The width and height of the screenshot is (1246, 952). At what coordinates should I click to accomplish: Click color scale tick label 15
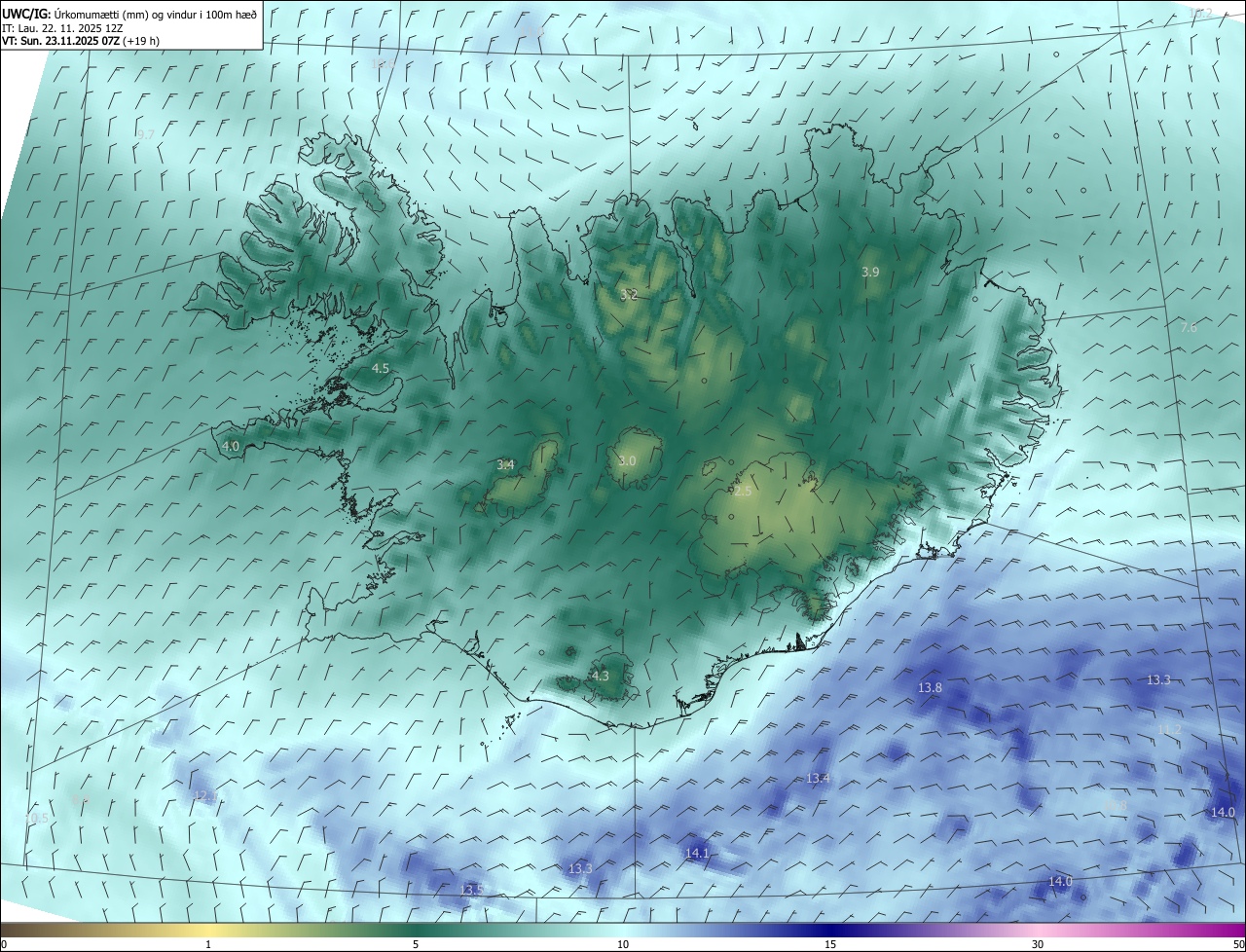pos(830,944)
